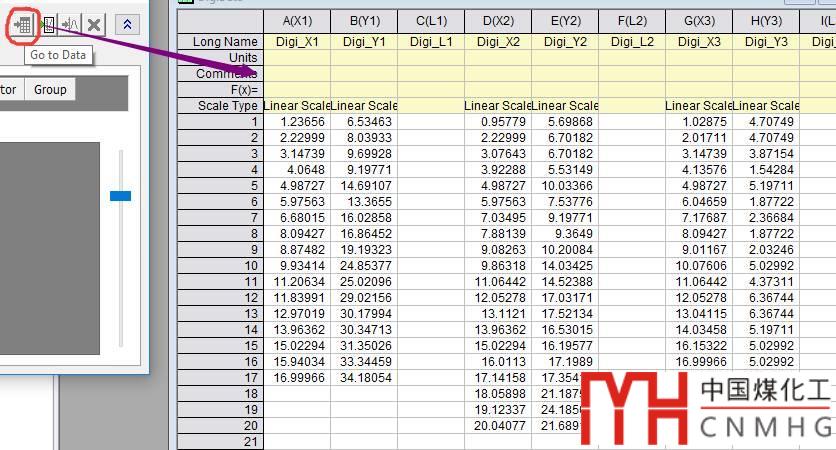Image resolution: width=836 pixels, height=450 pixels.
Task: Click the Go to Graph icon
Action: click(48, 25)
